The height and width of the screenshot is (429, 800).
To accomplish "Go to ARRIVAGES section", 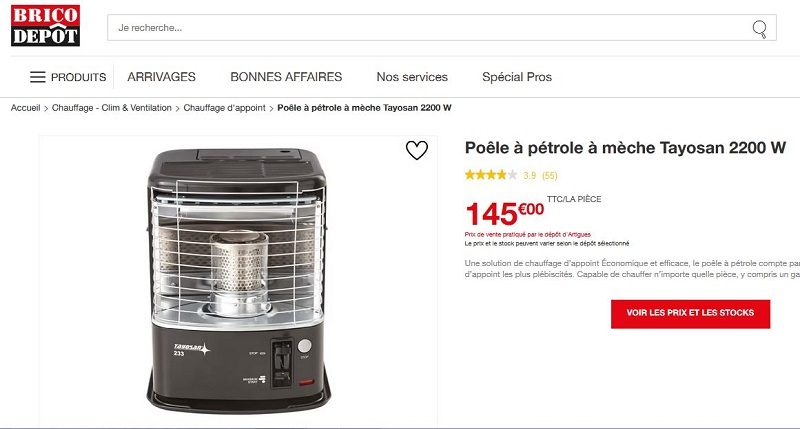I will pos(161,77).
